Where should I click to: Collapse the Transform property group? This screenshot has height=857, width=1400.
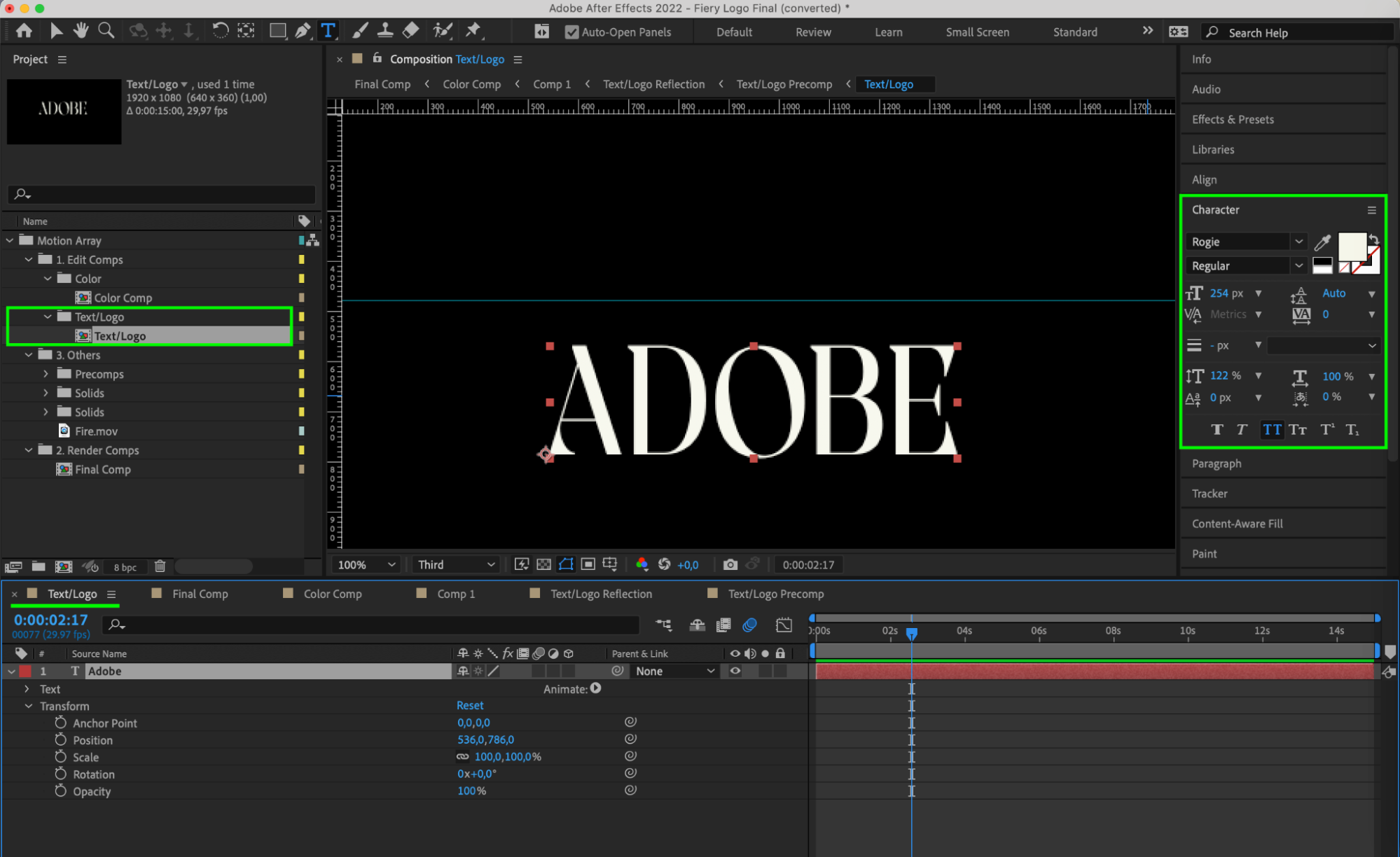pos(29,706)
